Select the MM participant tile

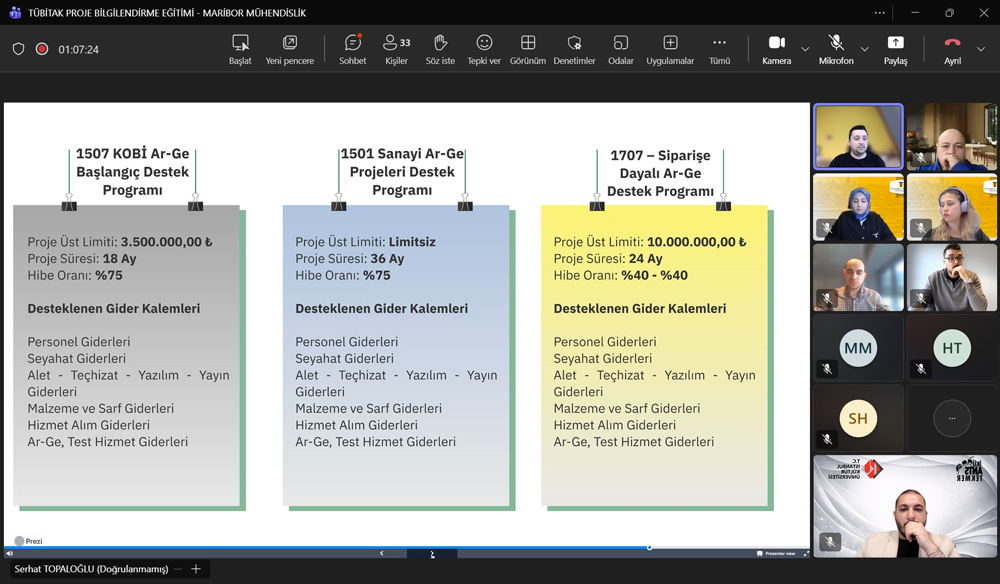coord(858,349)
